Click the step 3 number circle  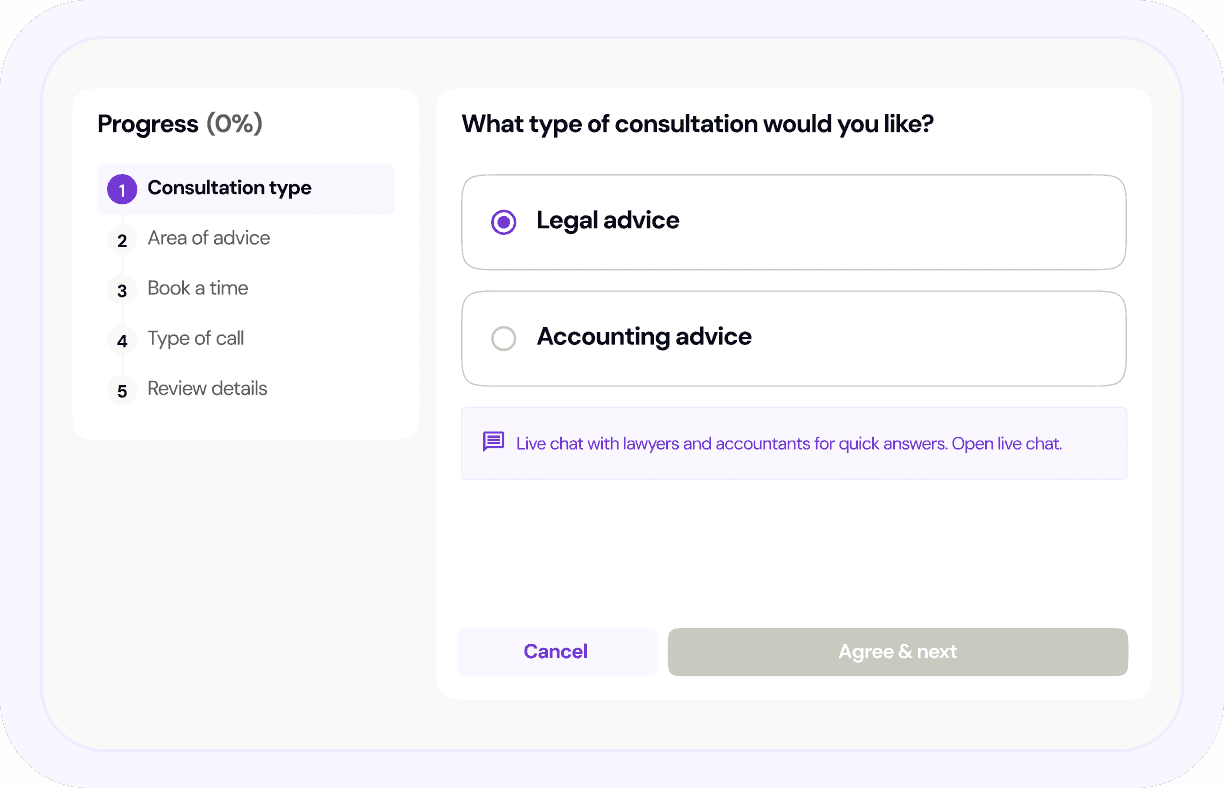tap(122, 290)
